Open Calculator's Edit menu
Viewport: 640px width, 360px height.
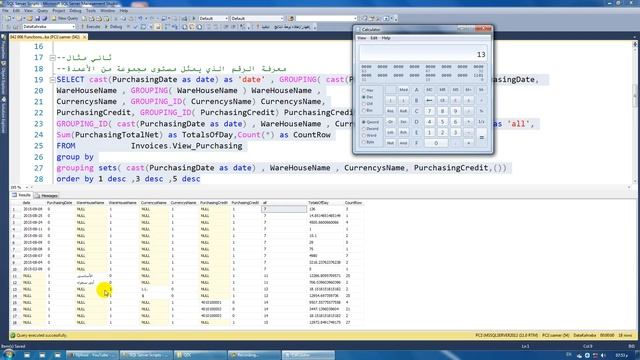pos(374,38)
